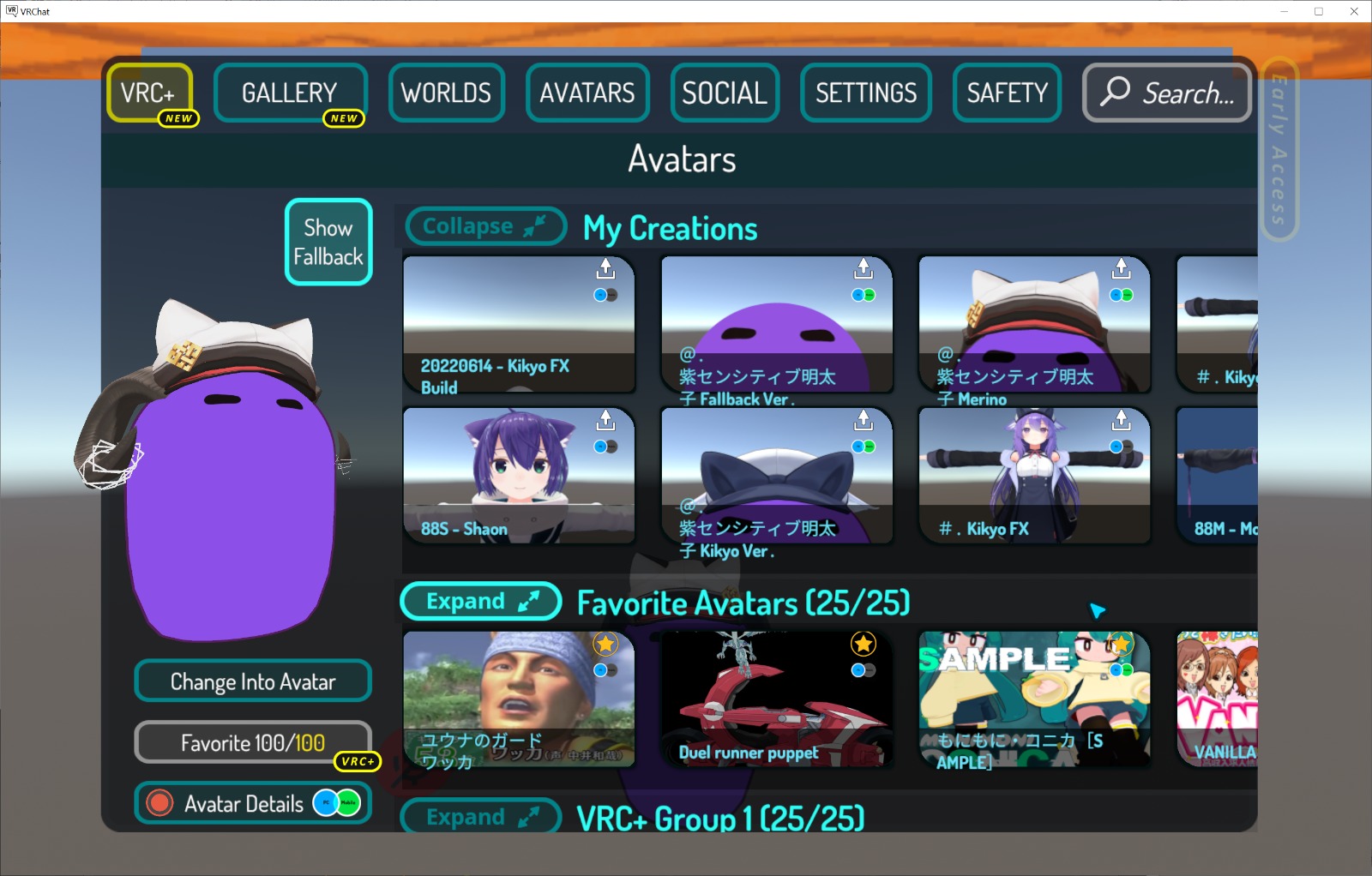Select the 88M avatar thumbnail
Viewport: 1372px width, 876px height.
pos(1217,476)
